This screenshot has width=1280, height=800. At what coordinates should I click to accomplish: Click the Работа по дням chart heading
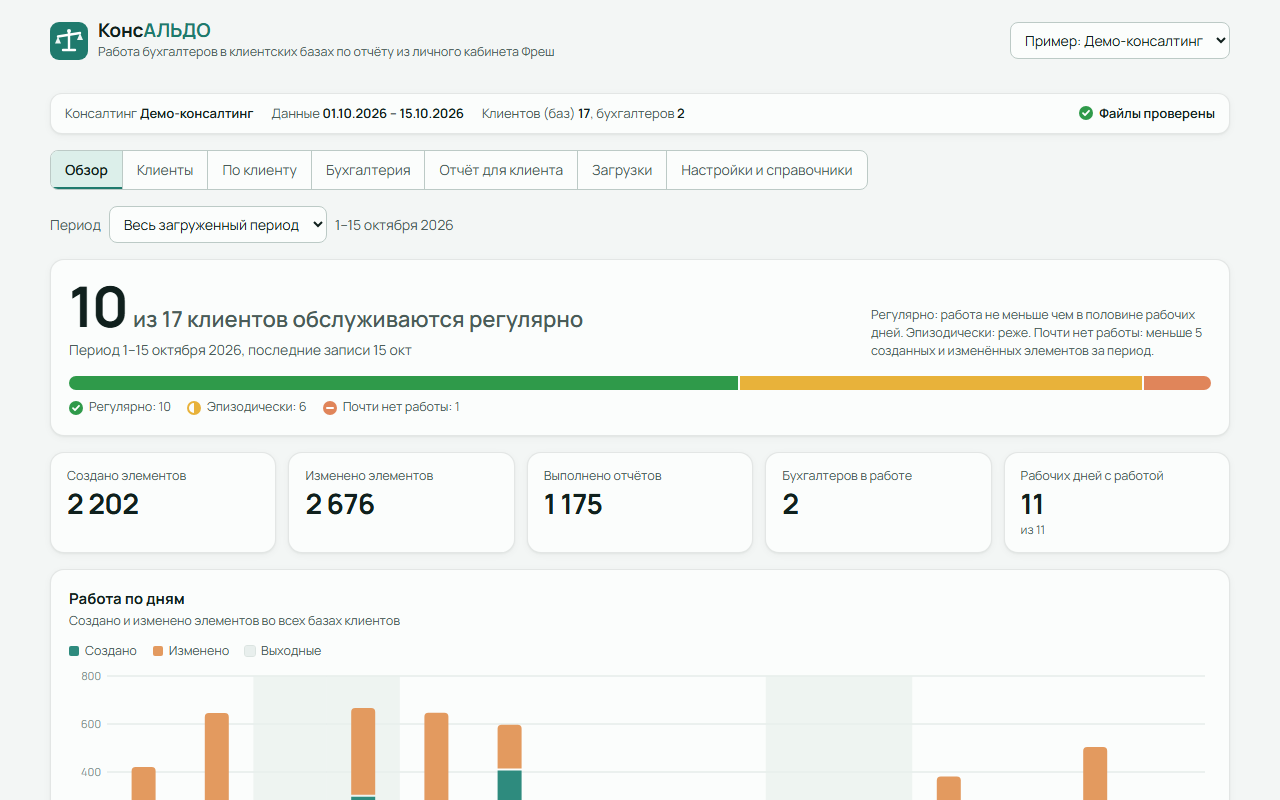(x=127, y=599)
